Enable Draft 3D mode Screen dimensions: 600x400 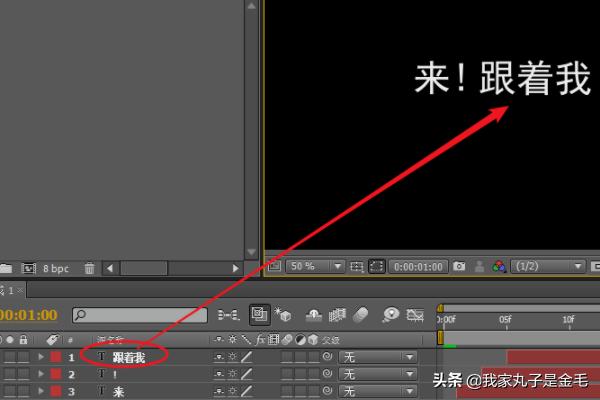(x=283, y=315)
